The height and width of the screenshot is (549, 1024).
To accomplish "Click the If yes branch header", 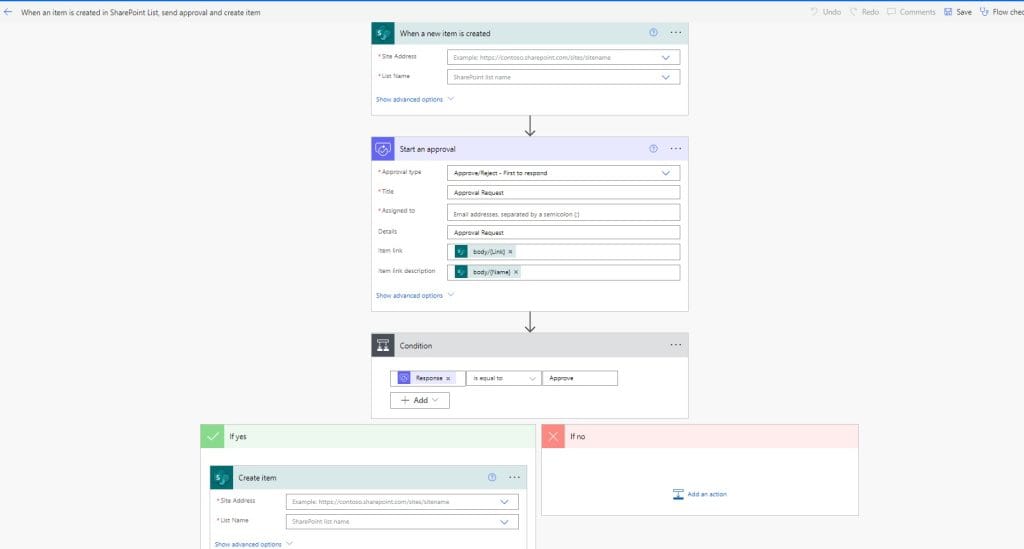I will 368,436.
